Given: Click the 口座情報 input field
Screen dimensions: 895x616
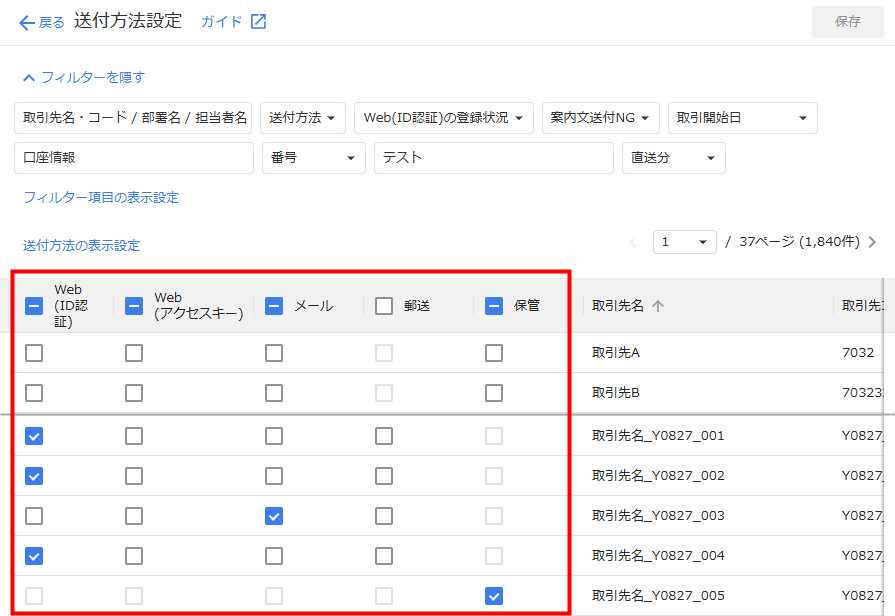Looking at the screenshot, I should (134, 158).
